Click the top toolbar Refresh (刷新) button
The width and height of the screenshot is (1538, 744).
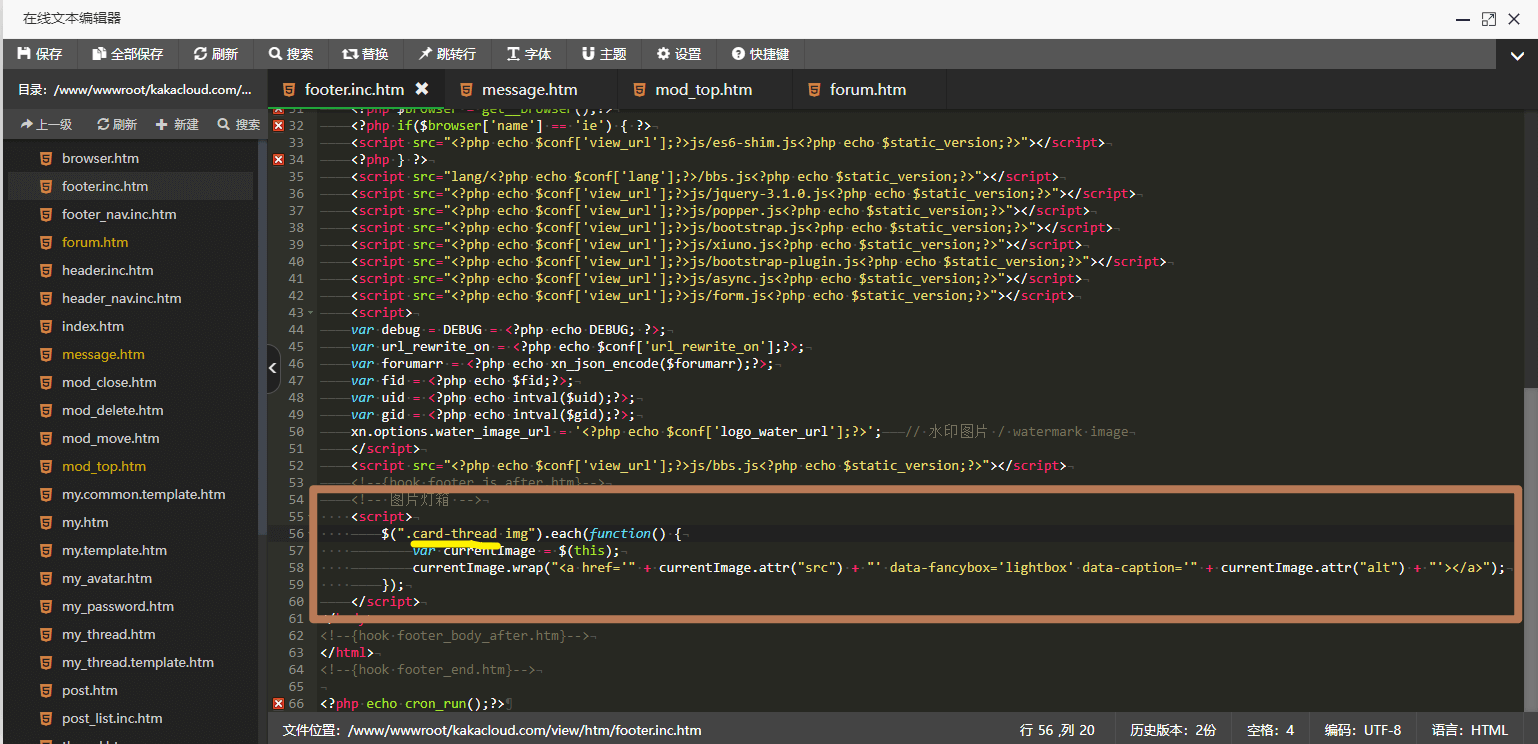(x=216, y=54)
